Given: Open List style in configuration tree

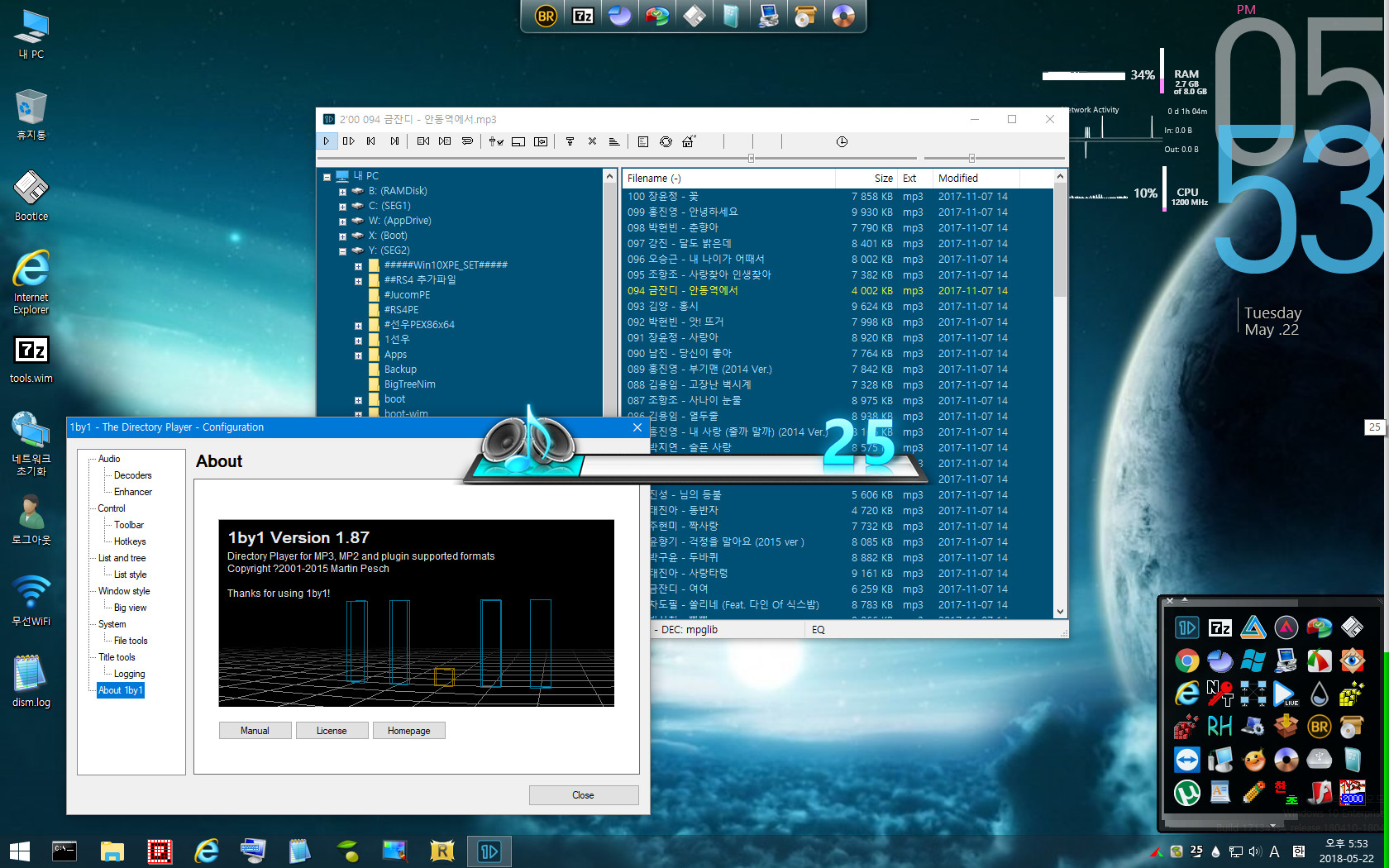Looking at the screenshot, I should pyautogui.click(x=130, y=575).
